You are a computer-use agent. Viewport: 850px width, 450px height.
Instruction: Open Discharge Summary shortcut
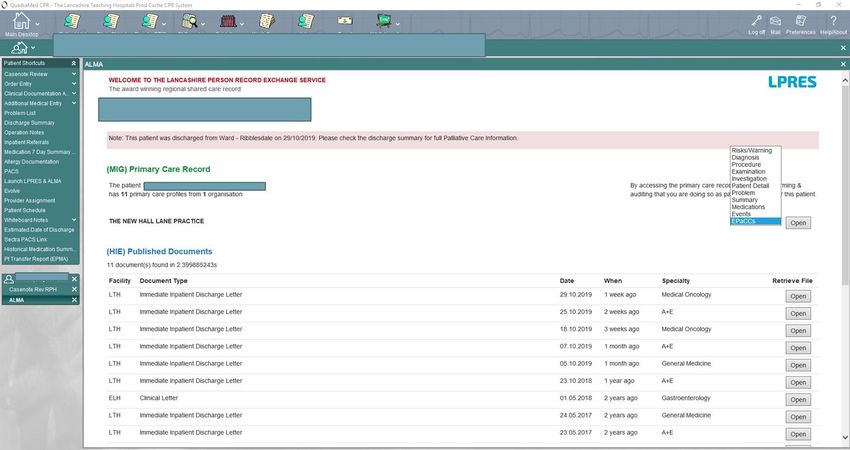29,123
